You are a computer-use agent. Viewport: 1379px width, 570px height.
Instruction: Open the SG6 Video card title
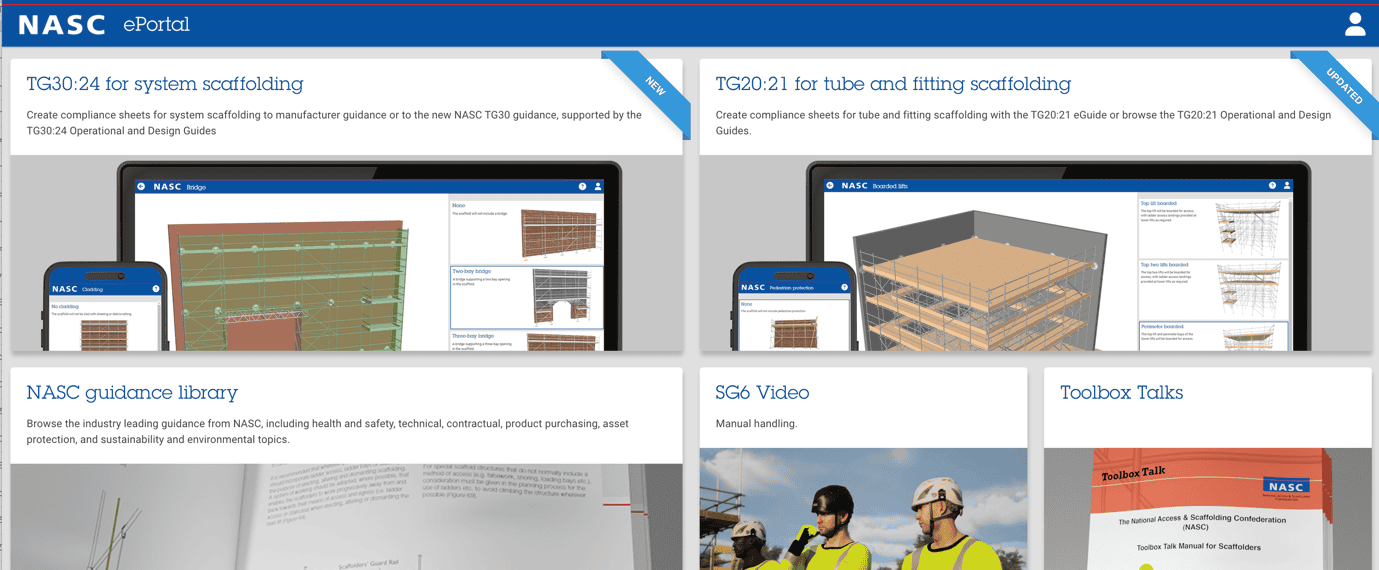click(762, 393)
